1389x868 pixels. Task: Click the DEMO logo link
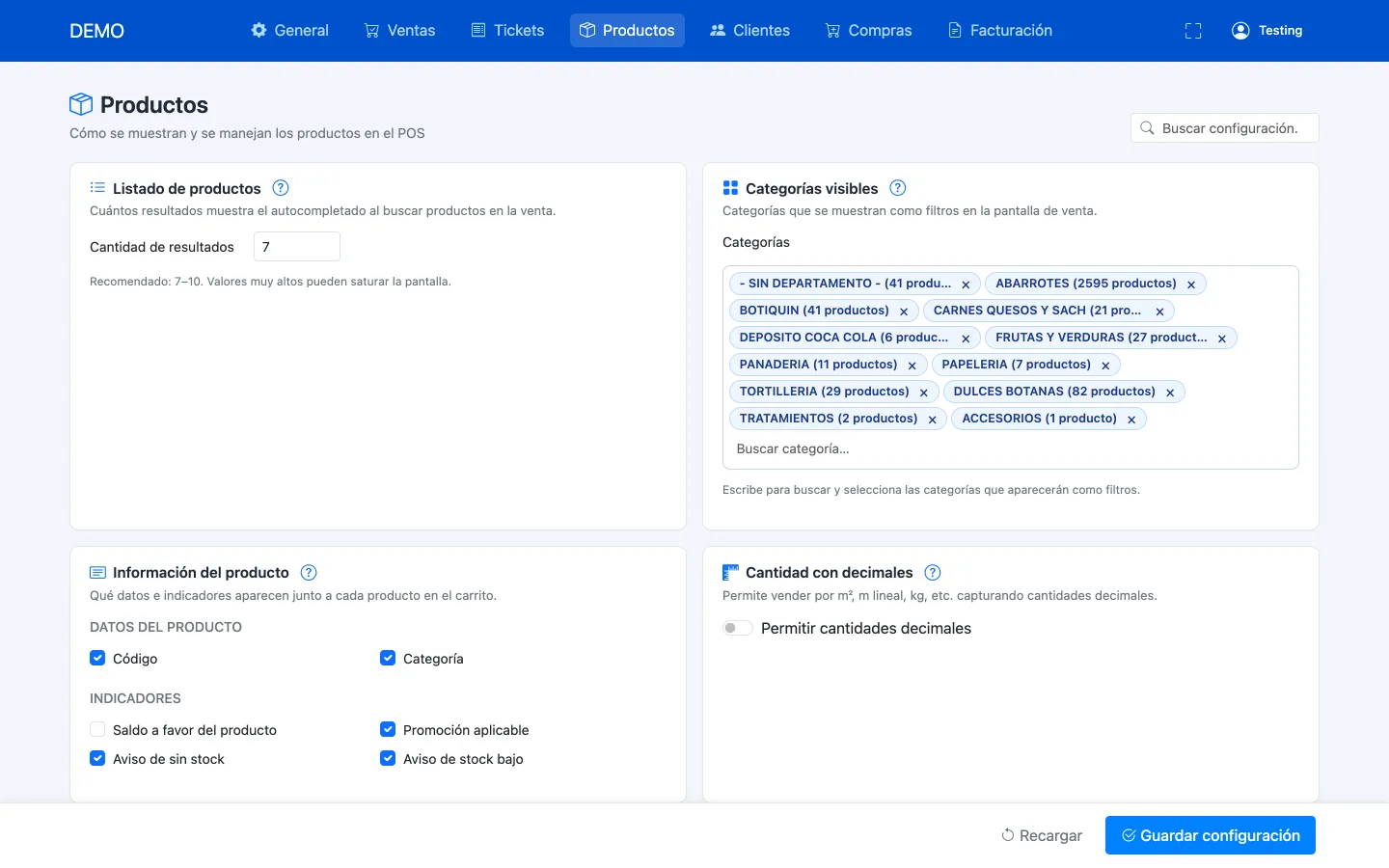pyautogui.click(x=96, y=31)
